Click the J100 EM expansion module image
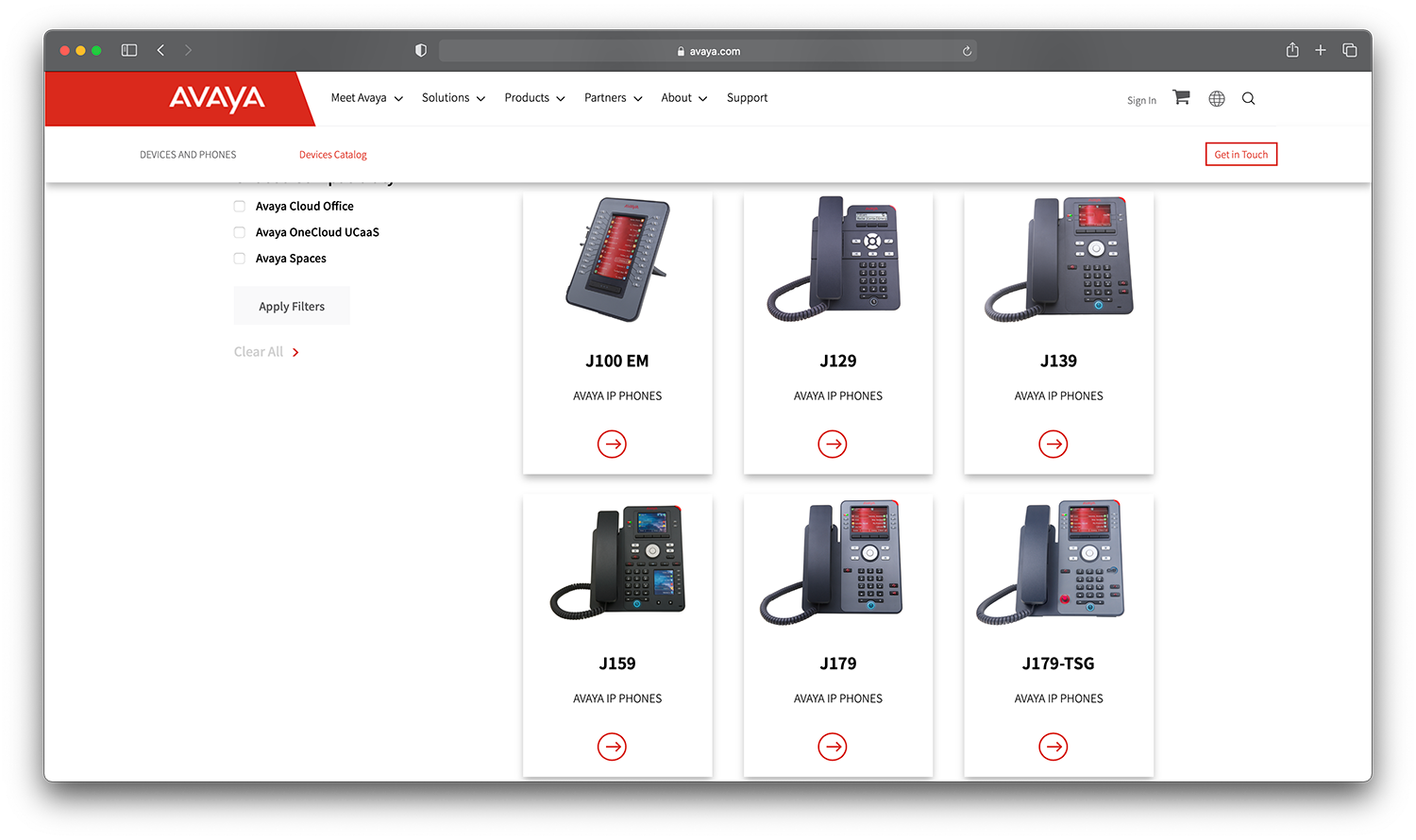 pyautogui.click(x=617, y=260)
